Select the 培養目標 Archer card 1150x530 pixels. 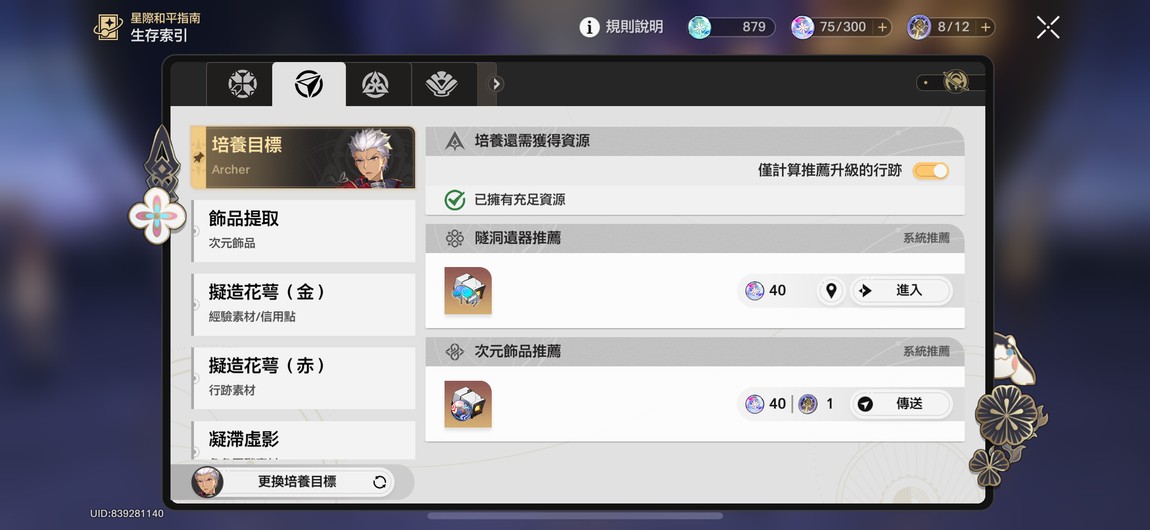(303, 157)
